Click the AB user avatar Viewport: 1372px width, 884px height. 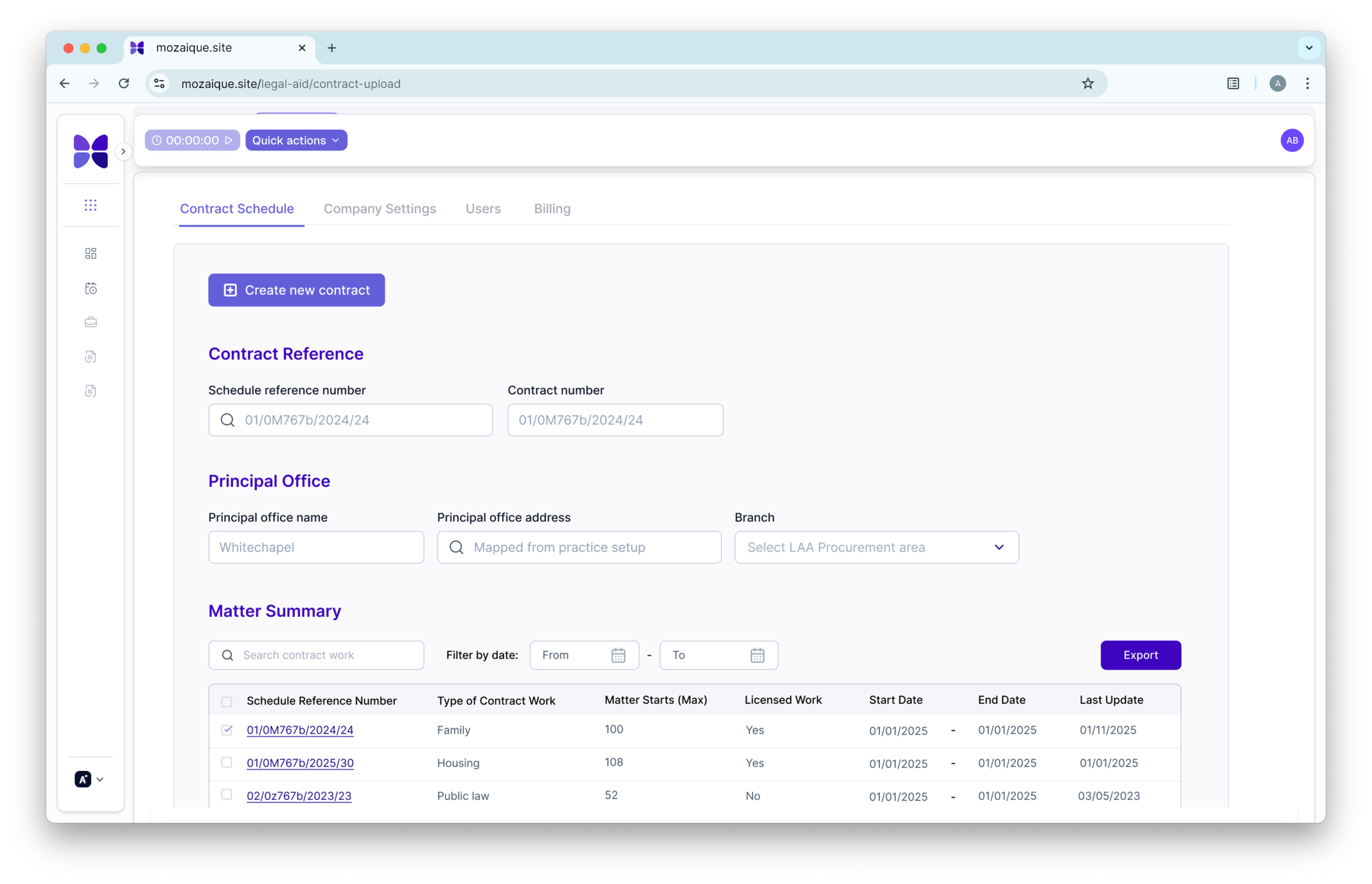coord(1292,140)
